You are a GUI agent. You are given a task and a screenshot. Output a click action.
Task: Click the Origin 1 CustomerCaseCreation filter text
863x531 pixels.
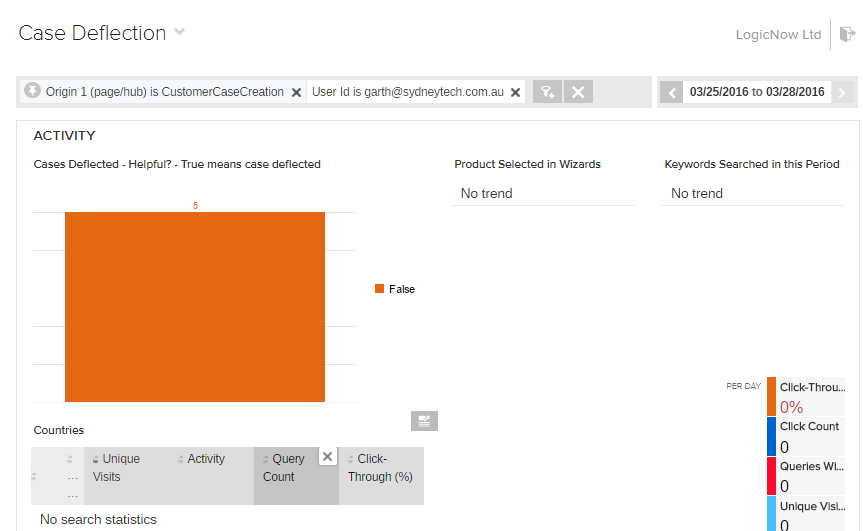click(x=165, y=92)
